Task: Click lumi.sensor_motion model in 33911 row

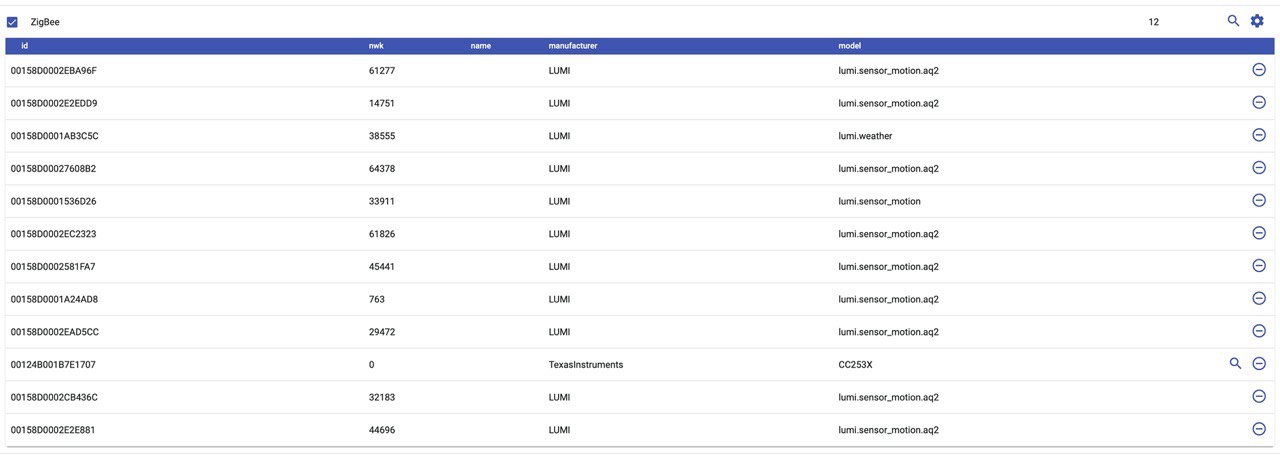Action: [x=879, y=201]
